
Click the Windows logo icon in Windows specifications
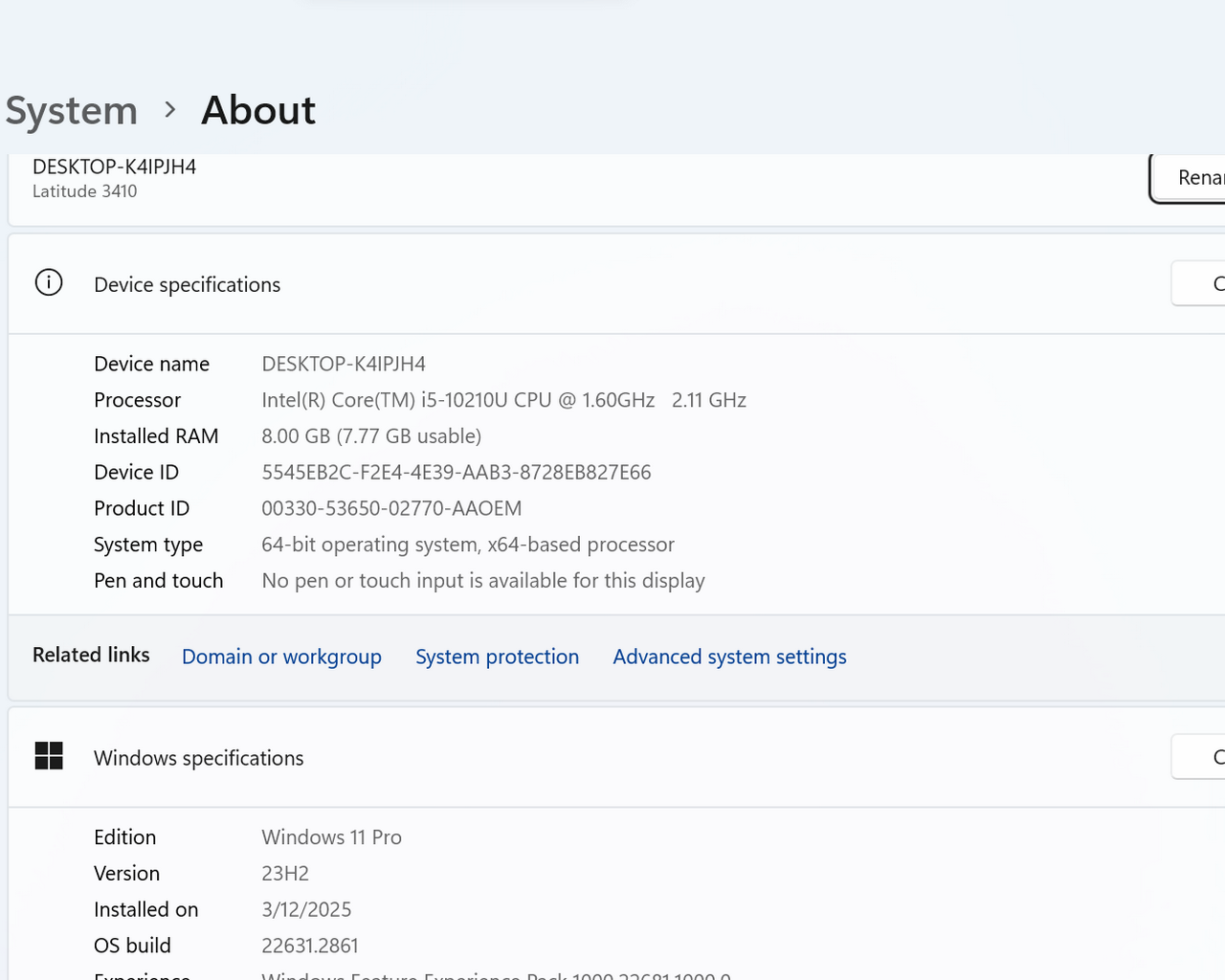[49, 756]
